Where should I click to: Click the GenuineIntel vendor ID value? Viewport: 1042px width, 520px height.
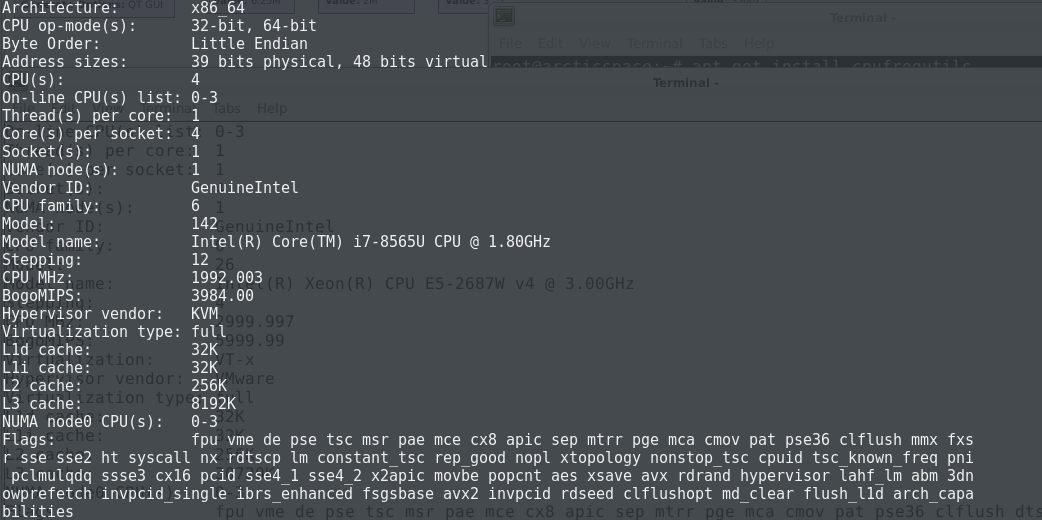(245, 188)
